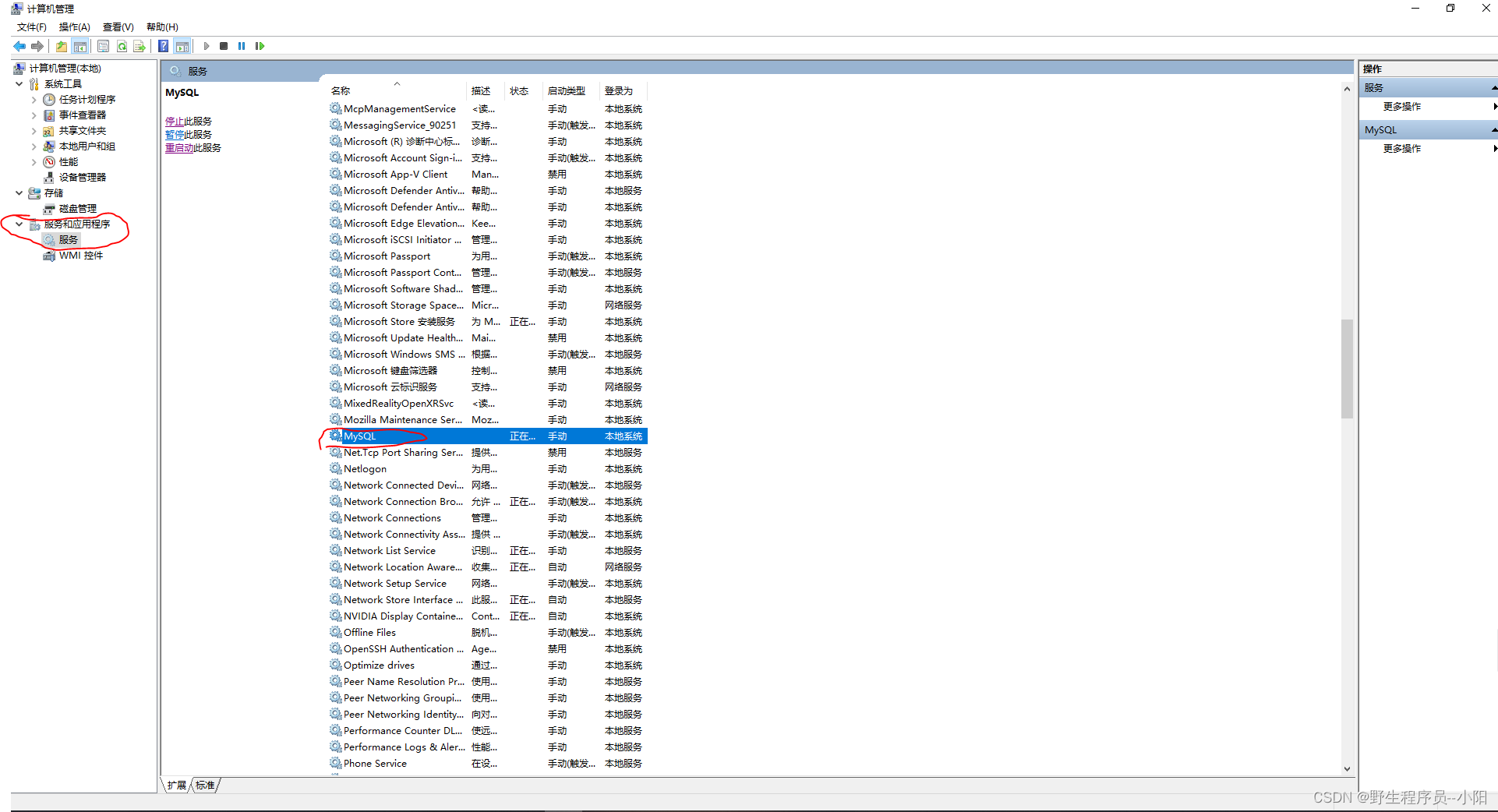Viewport: 1498px width, 812px height.
Task: Click the scroll up arrow of services list
Action: point(1347,89)
